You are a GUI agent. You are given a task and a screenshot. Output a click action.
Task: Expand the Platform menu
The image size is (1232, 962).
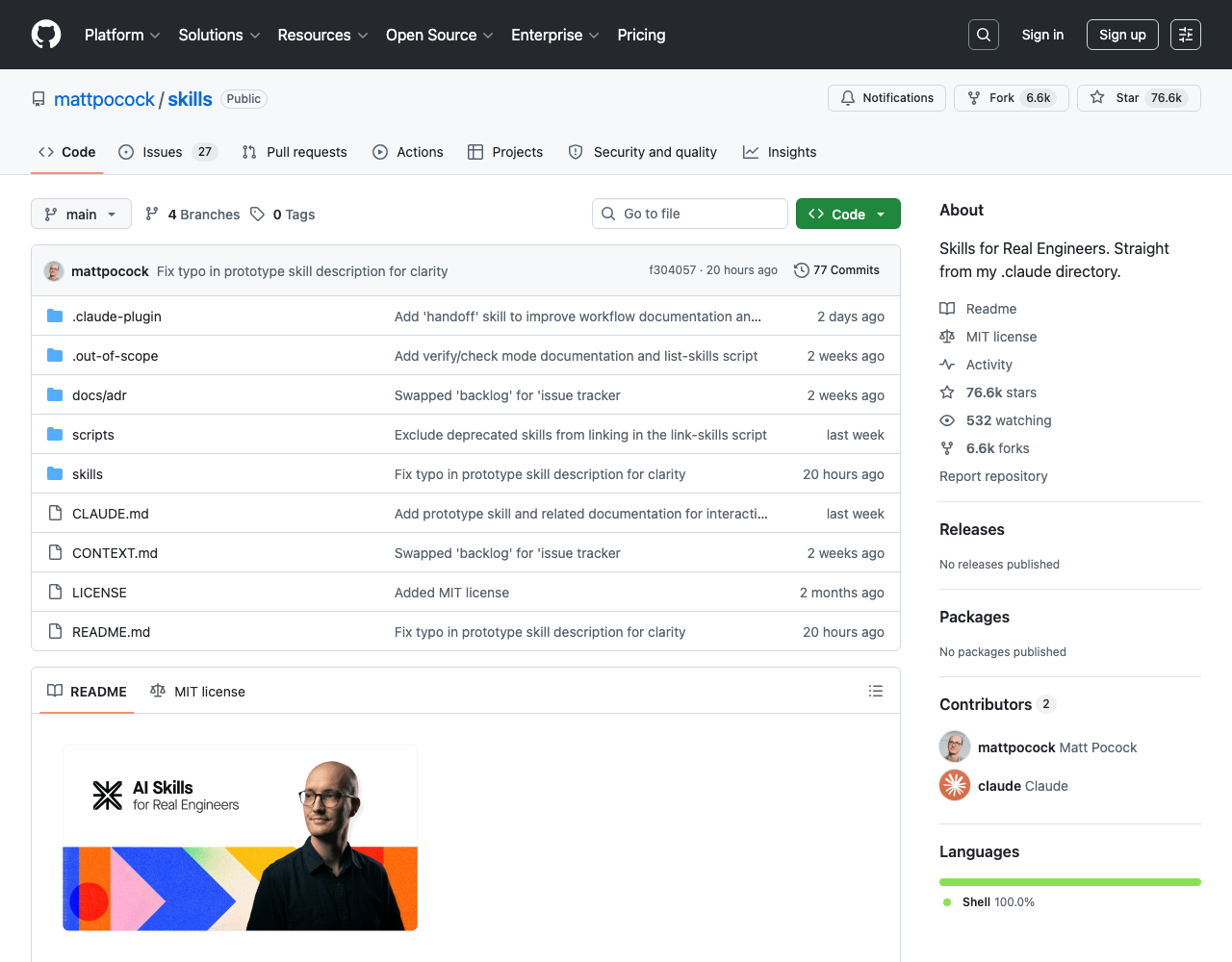[122, 35]
